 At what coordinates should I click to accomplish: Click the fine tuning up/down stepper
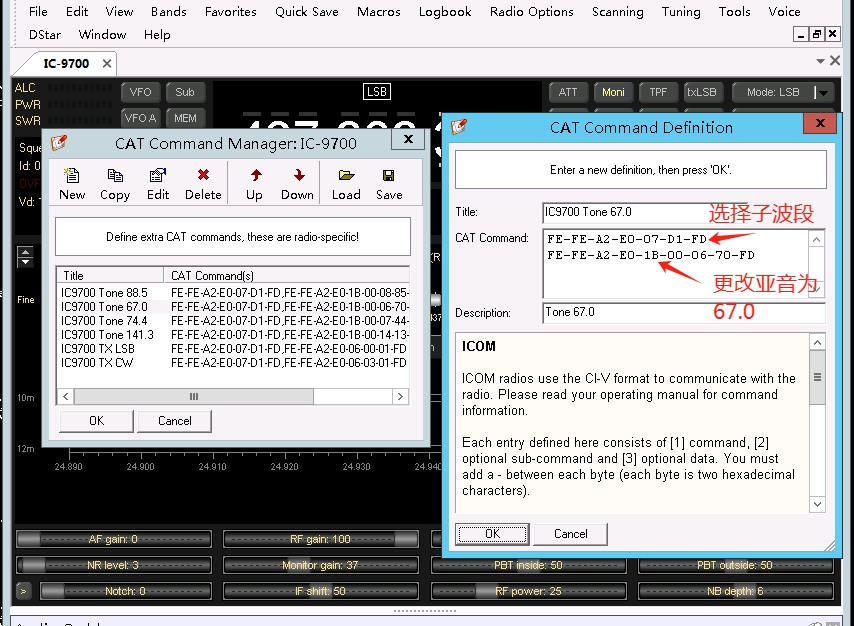[25, 257]
